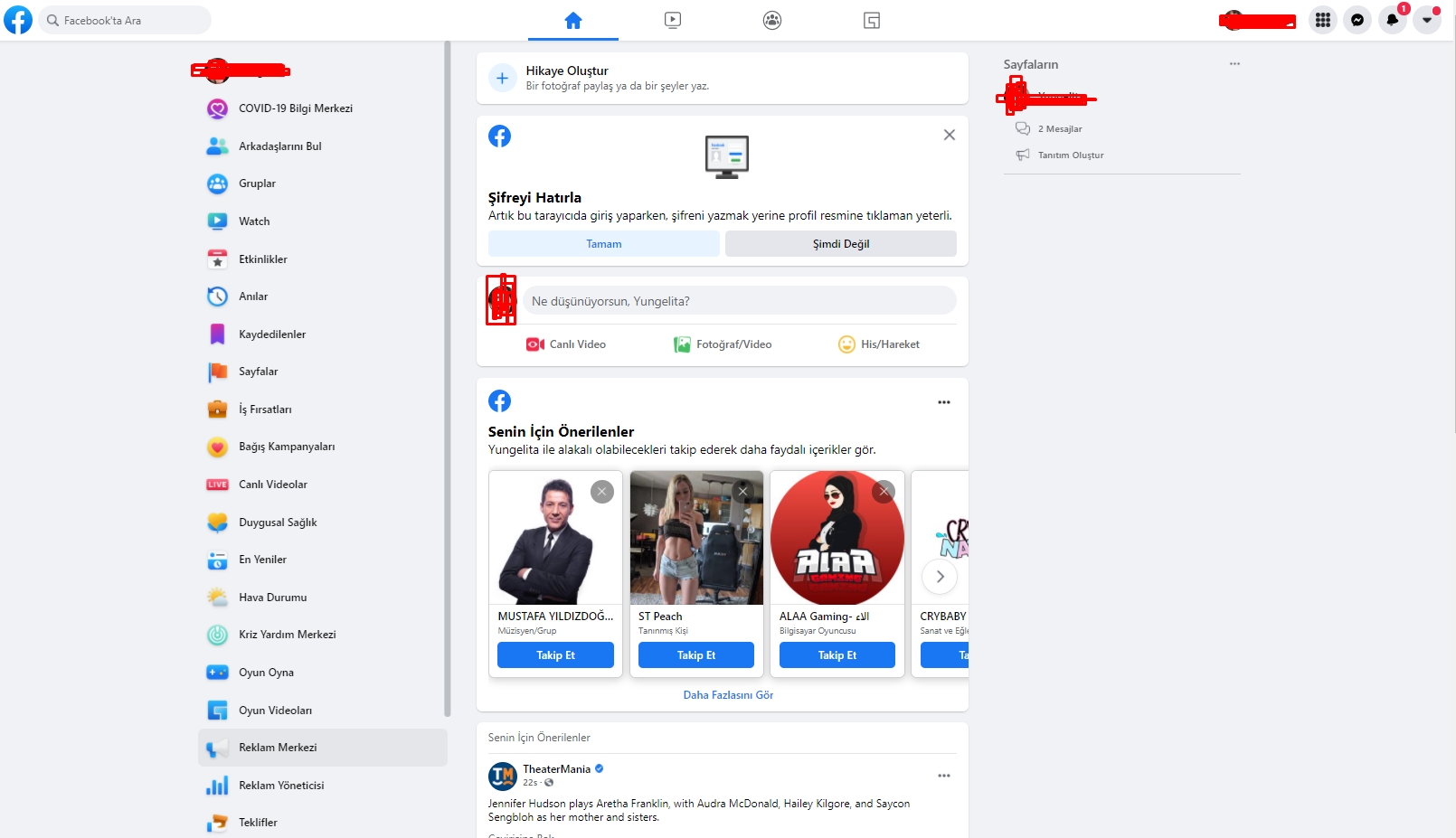Open Bağış Kampanyaları in sidebar

tap(323, 447)
